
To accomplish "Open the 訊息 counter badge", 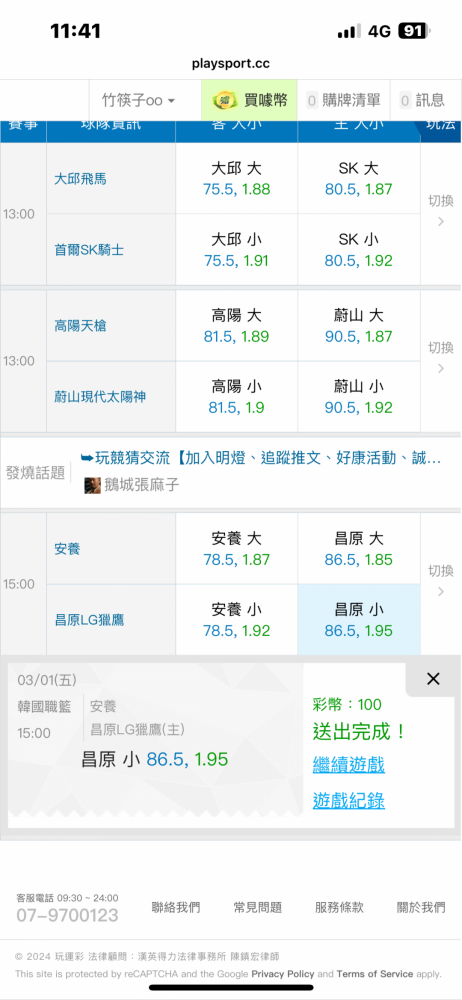I will coord(405,100).
